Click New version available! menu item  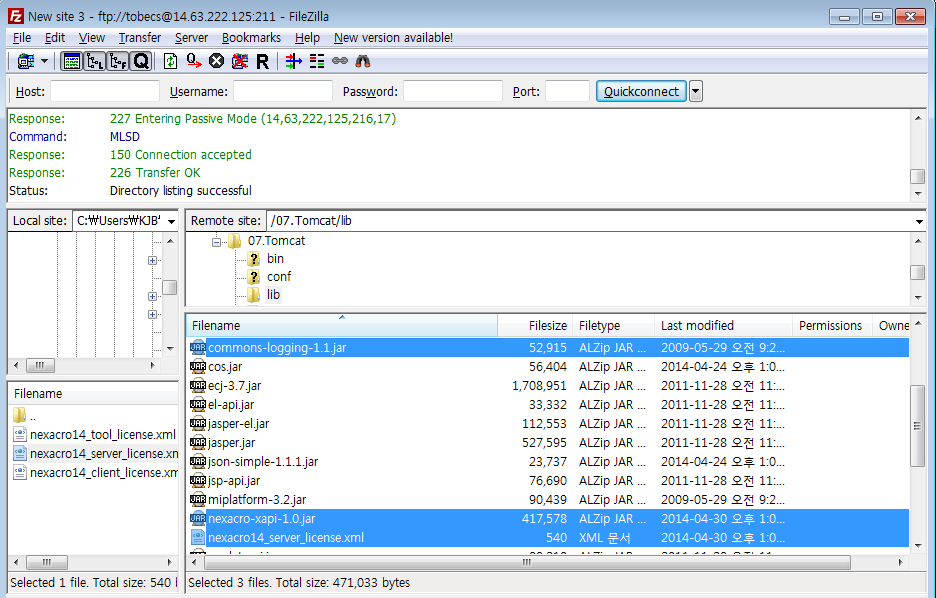pos(393,38)
